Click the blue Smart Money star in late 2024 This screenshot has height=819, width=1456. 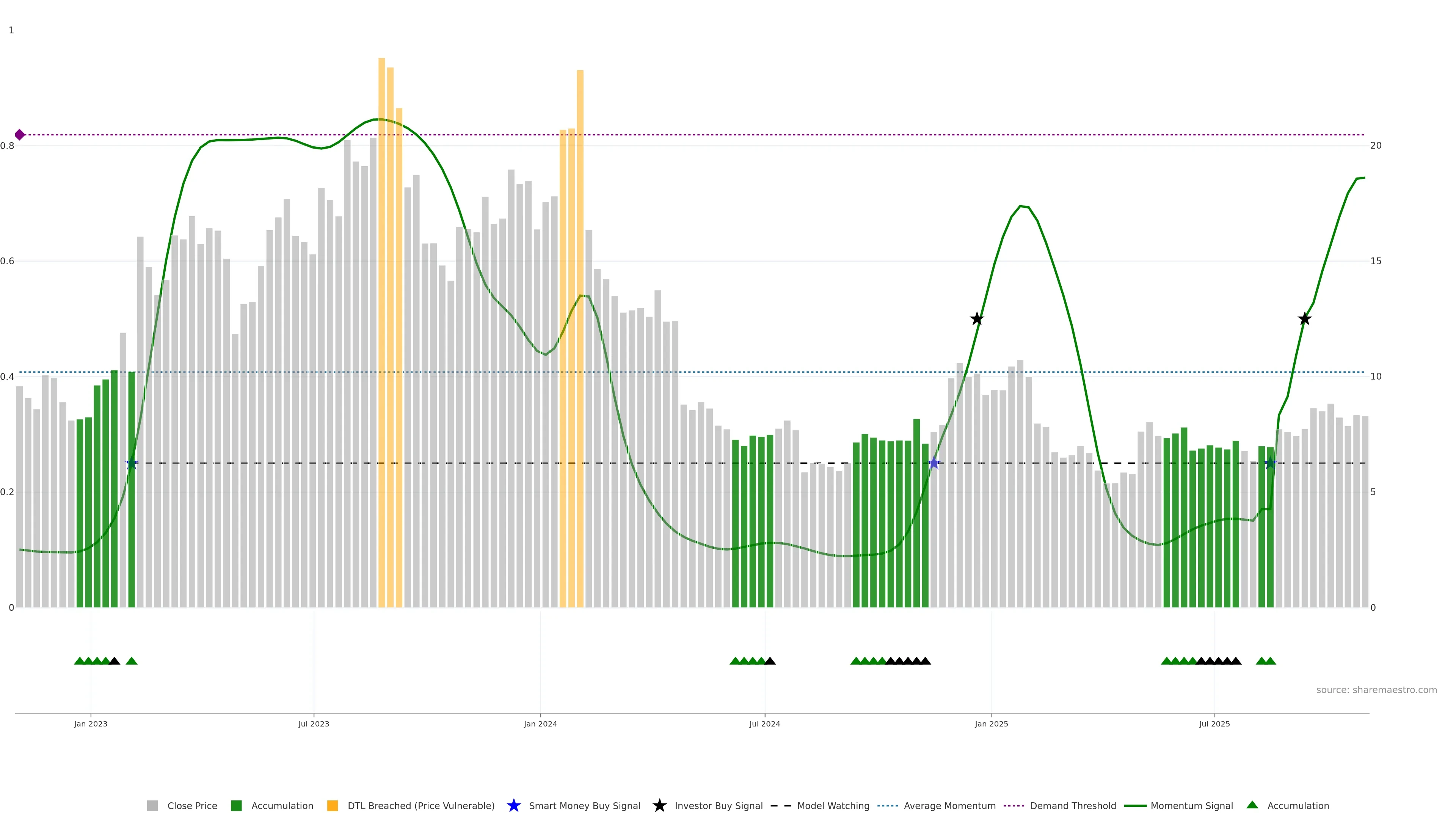tap(934, 463)
